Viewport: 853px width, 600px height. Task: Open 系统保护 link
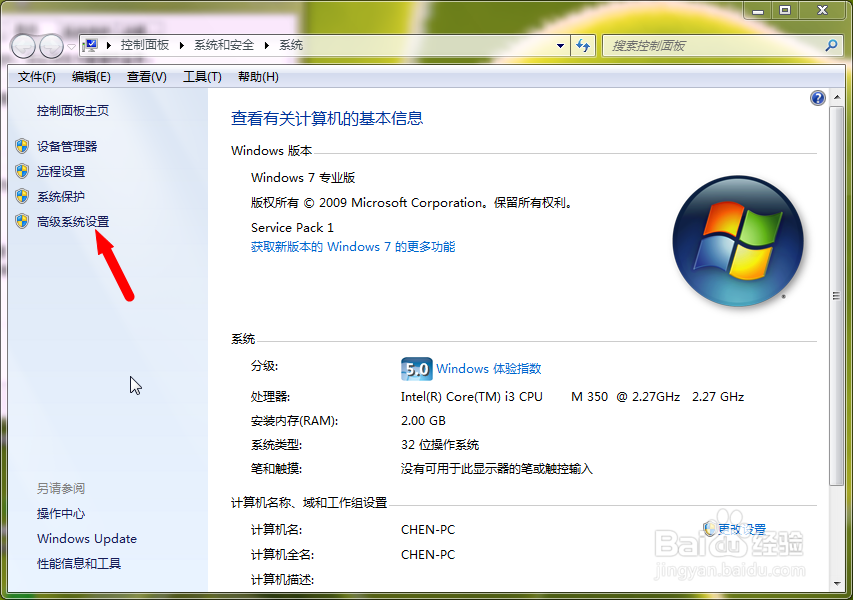pyautogui.click(x=61, y=196)
